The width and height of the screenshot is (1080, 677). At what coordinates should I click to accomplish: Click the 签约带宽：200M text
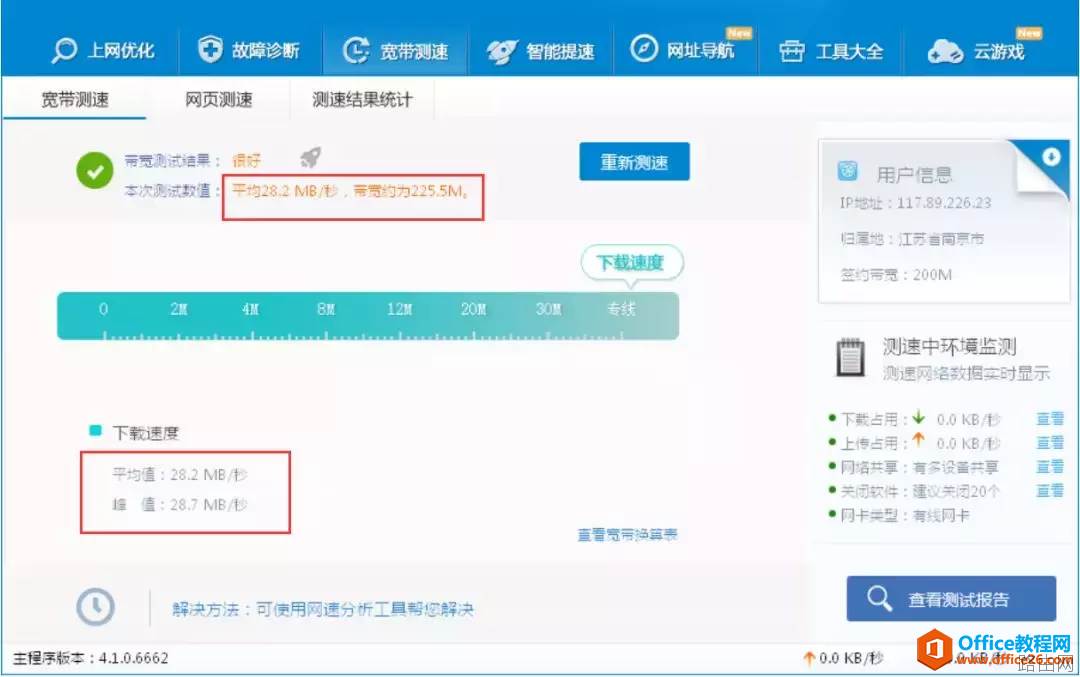pyautogui.click(x=896, y=275)
